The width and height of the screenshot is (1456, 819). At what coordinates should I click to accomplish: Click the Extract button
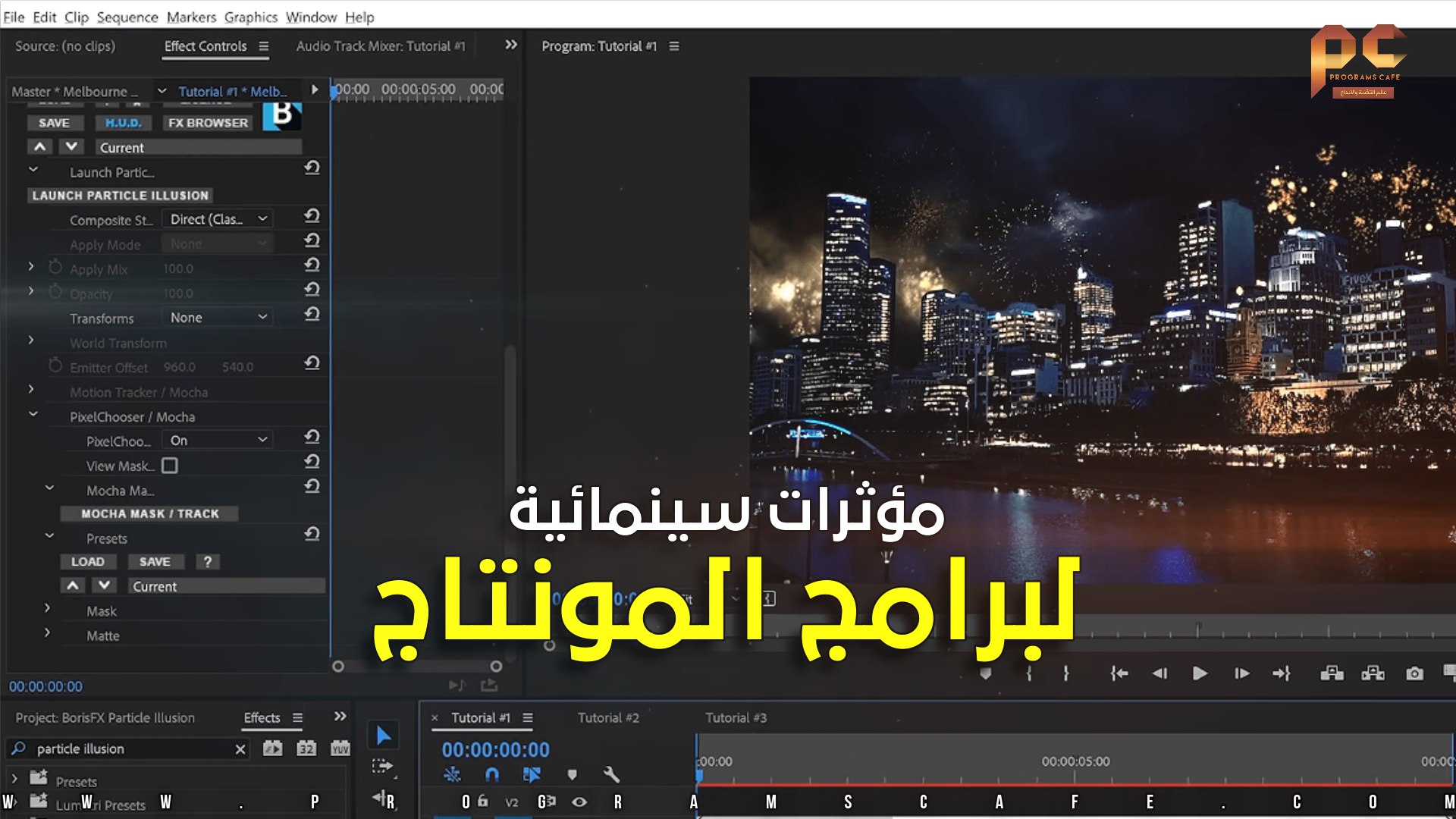1373,673
